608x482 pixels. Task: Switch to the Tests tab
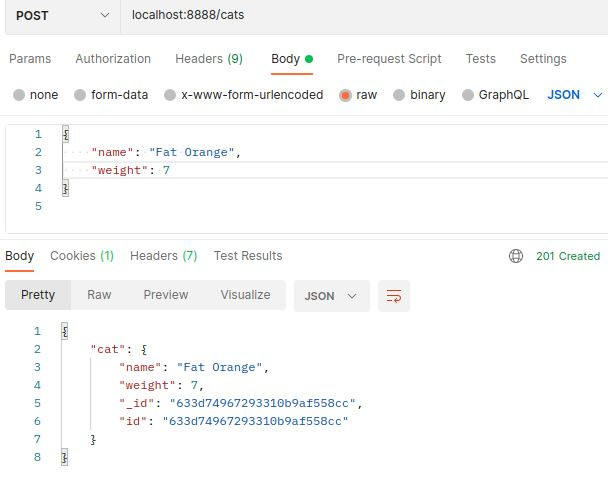(480, 59)
